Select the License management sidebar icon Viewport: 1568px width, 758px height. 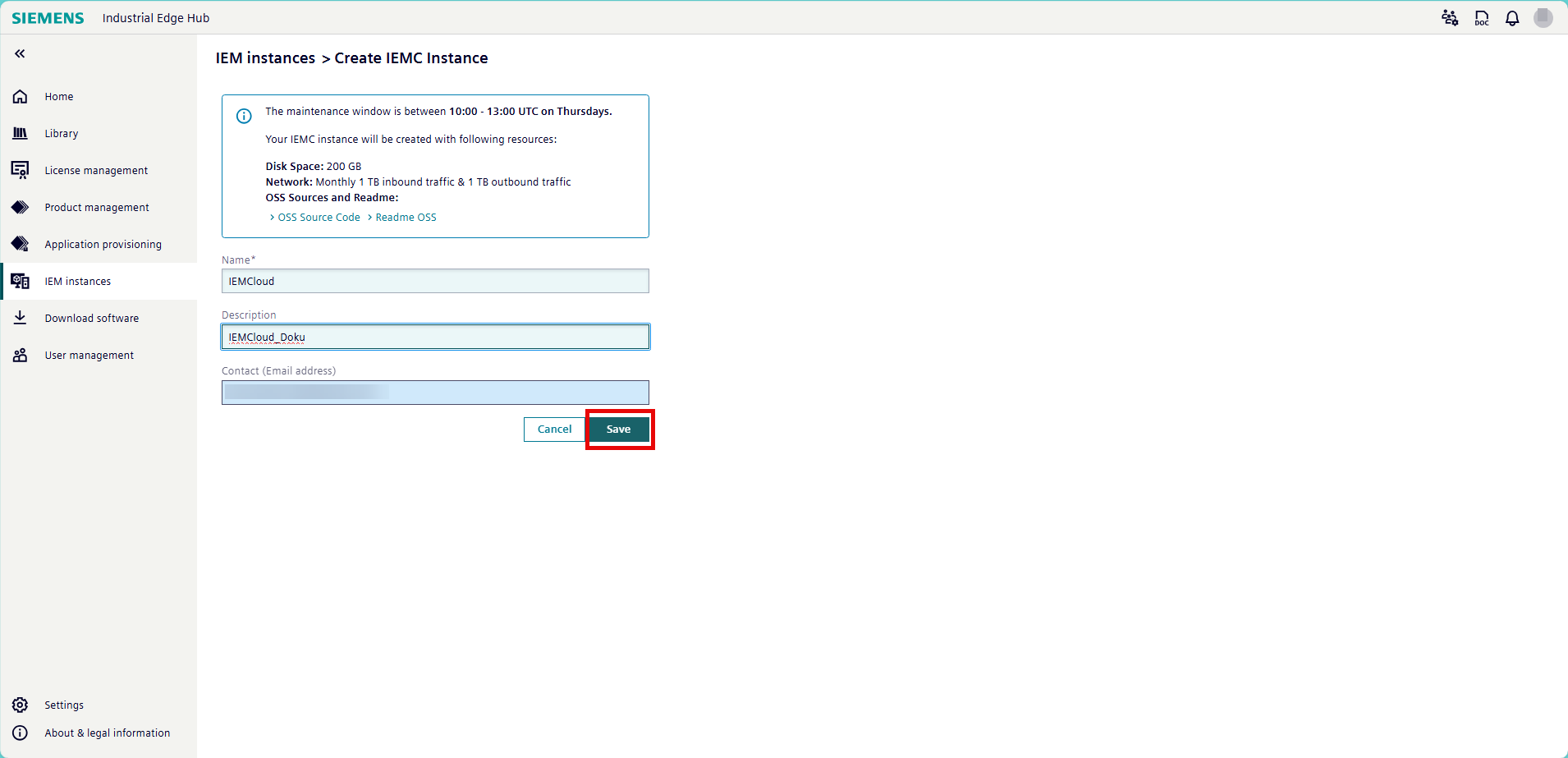[20, 170]
